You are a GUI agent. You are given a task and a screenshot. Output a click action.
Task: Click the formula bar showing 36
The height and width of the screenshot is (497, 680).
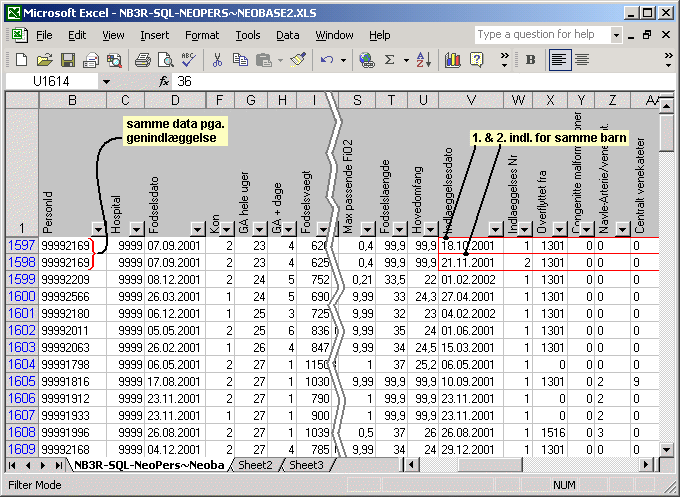(424, 81)
